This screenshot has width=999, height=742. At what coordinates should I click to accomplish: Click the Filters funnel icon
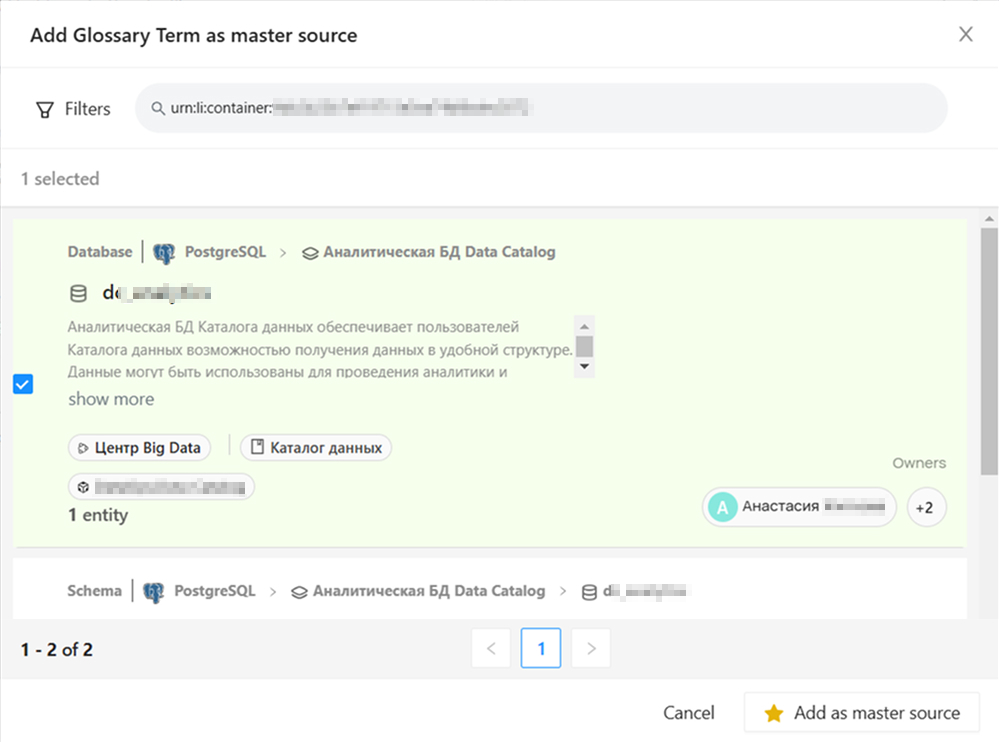(x=45, y=109)
